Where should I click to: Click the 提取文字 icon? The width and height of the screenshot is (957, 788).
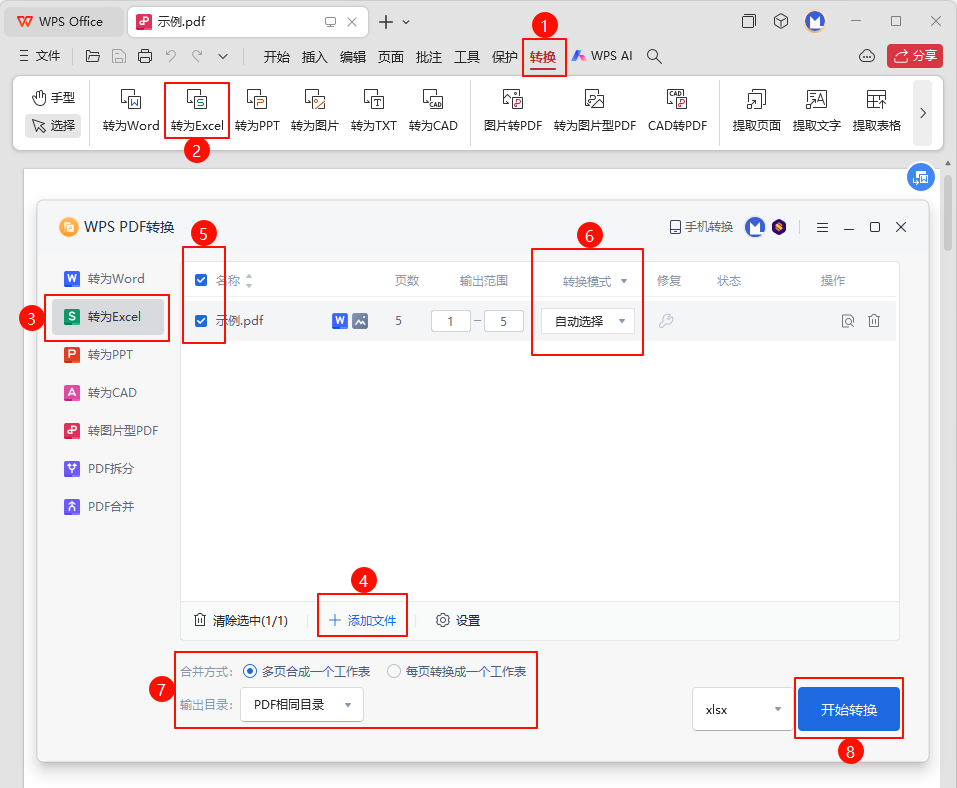tap(816, 110)
